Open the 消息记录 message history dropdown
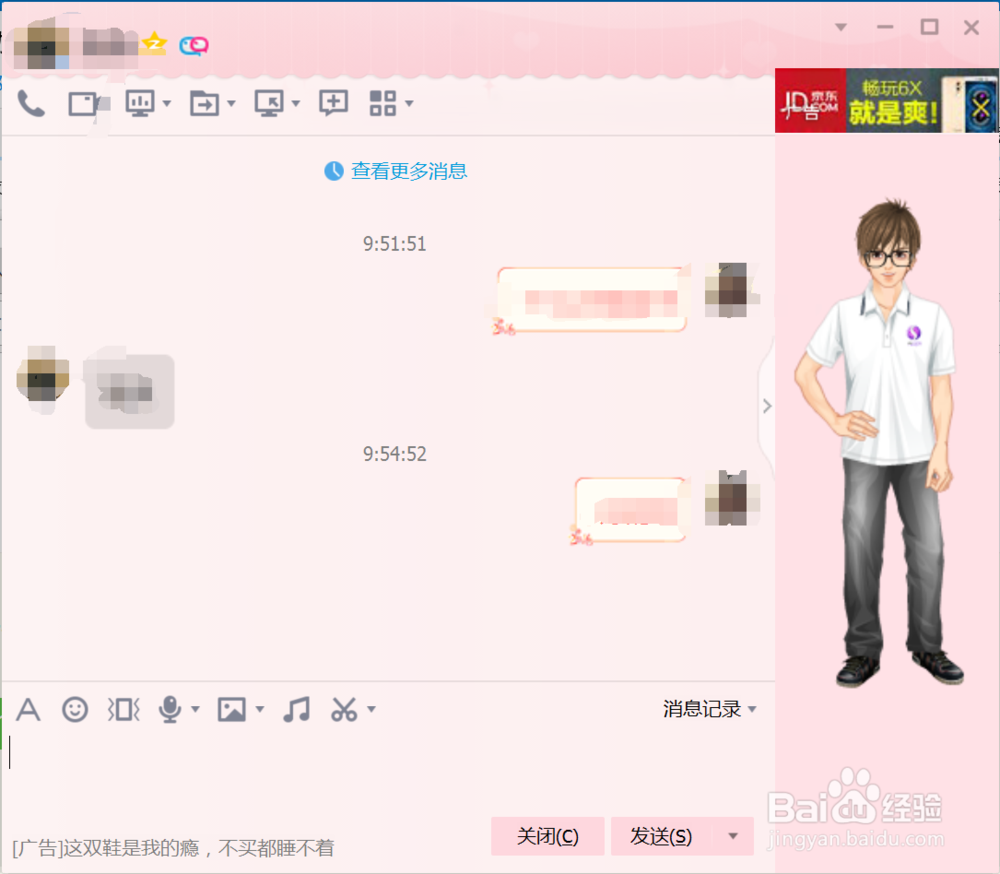Viewport: 1000px width, 874px height. point(709,709)
